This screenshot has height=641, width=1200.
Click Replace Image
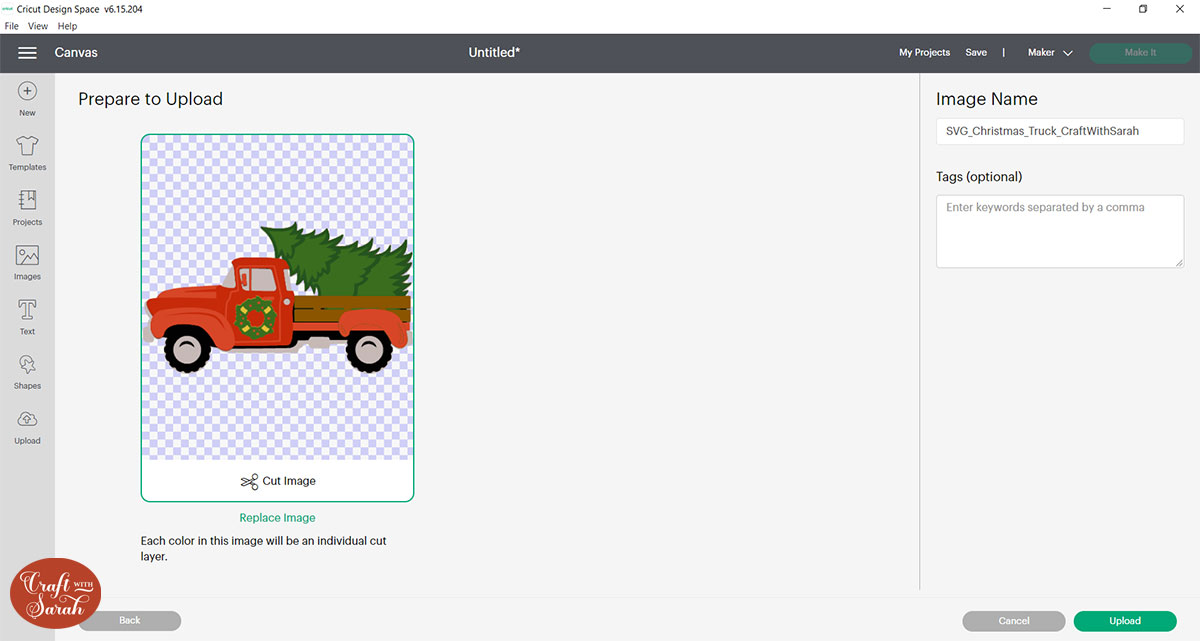click(x=277, y=517)
